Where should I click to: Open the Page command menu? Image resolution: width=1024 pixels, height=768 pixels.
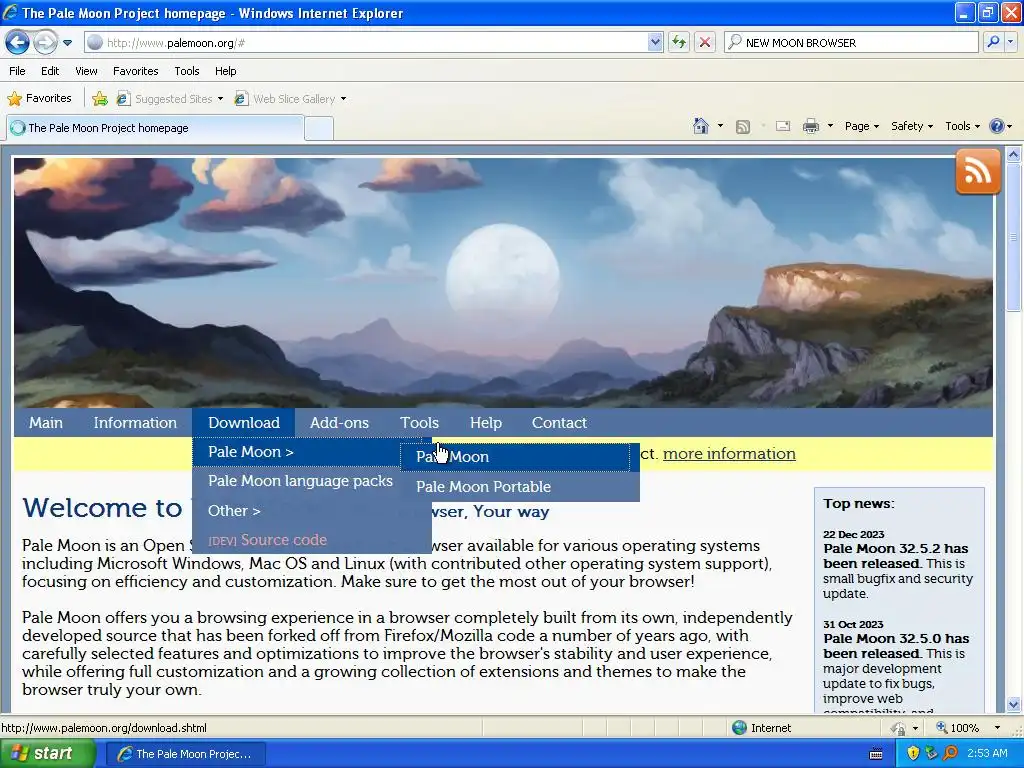(862, 126)
